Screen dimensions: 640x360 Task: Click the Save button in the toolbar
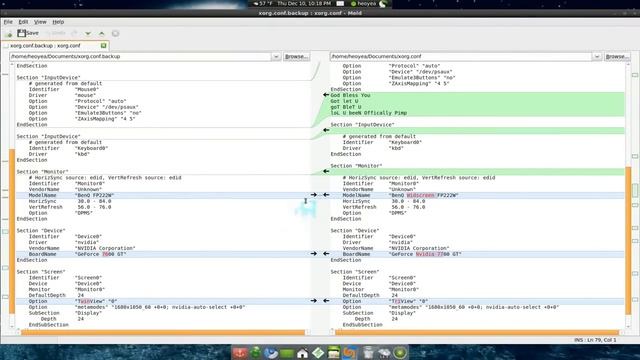pos(28,33)
